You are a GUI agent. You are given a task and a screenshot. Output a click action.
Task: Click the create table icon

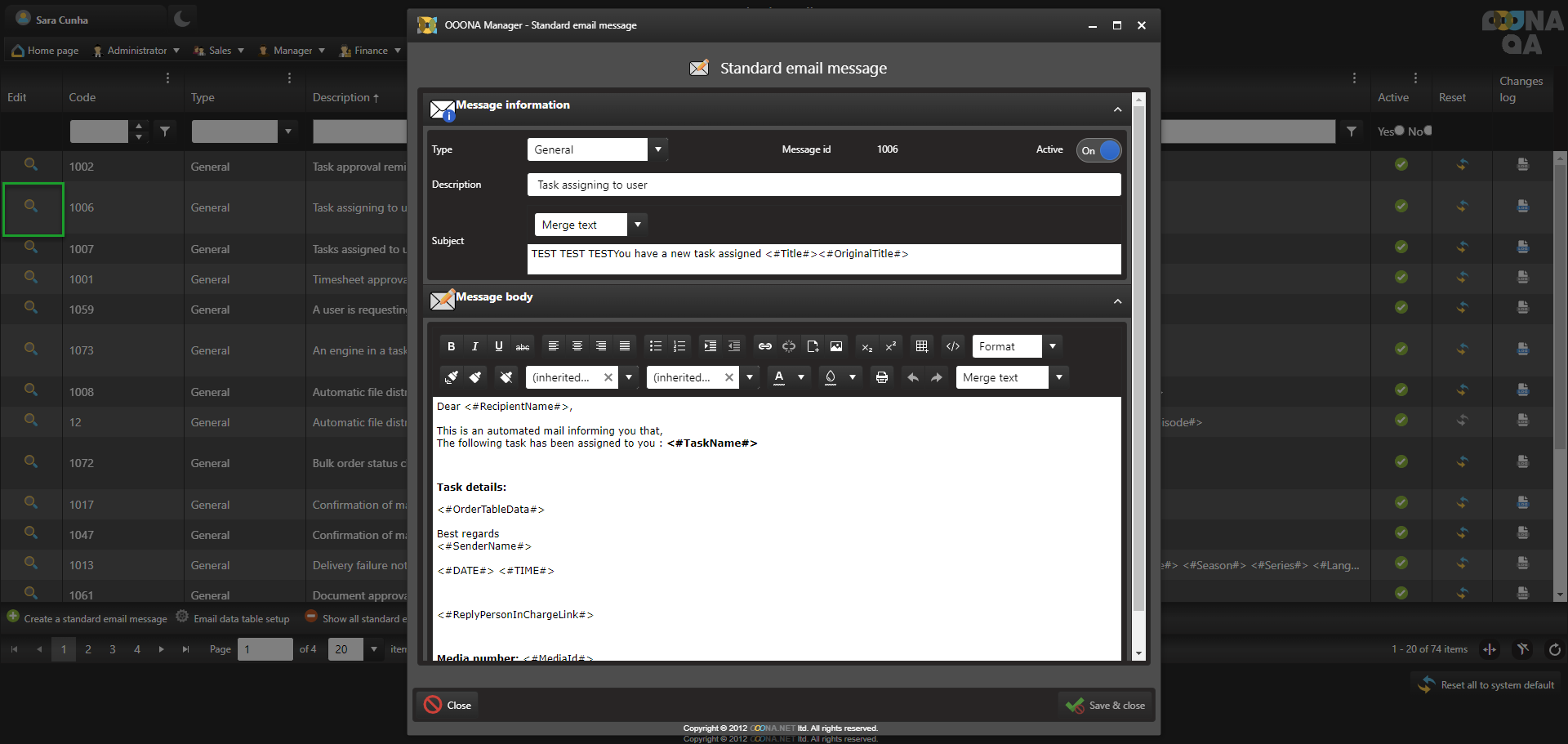point(921,346)
